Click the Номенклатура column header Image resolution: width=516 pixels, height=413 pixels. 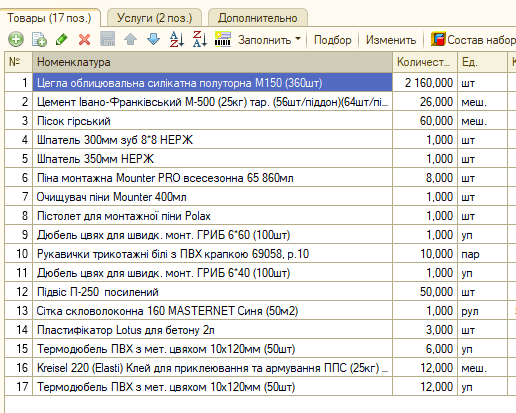[x=212, y=62]
